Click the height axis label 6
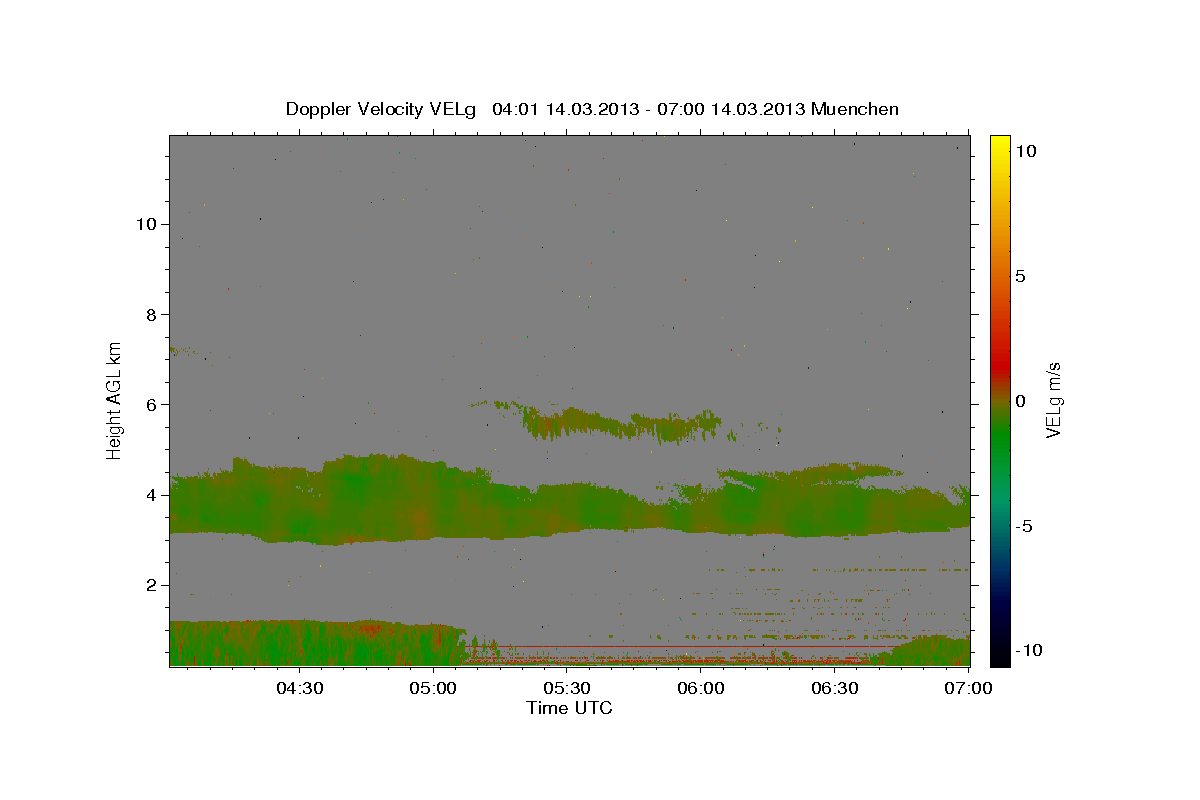Screen dimensions: 1200x800 [150, 404]
